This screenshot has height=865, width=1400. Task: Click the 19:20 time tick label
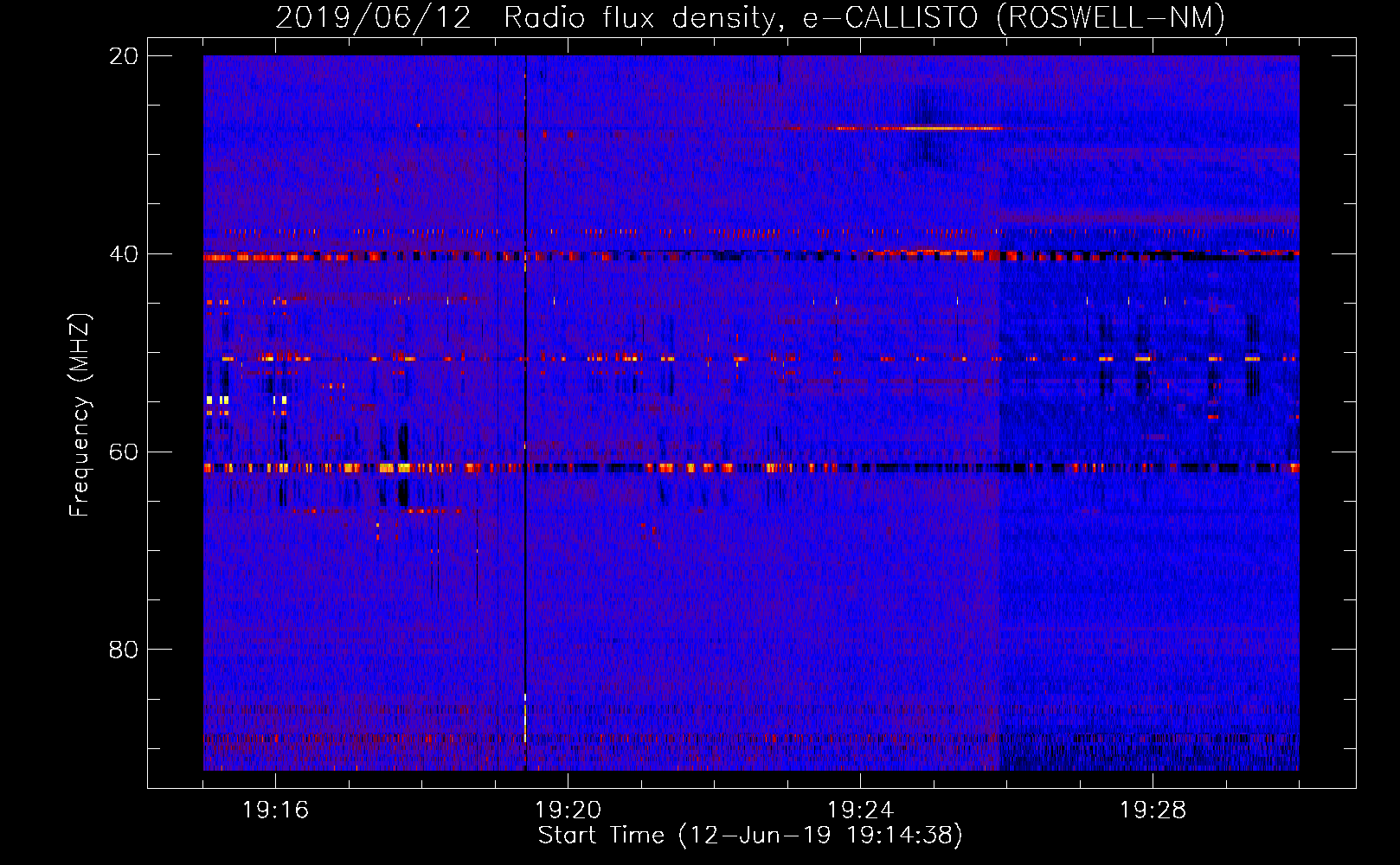[x=568, y=810]
